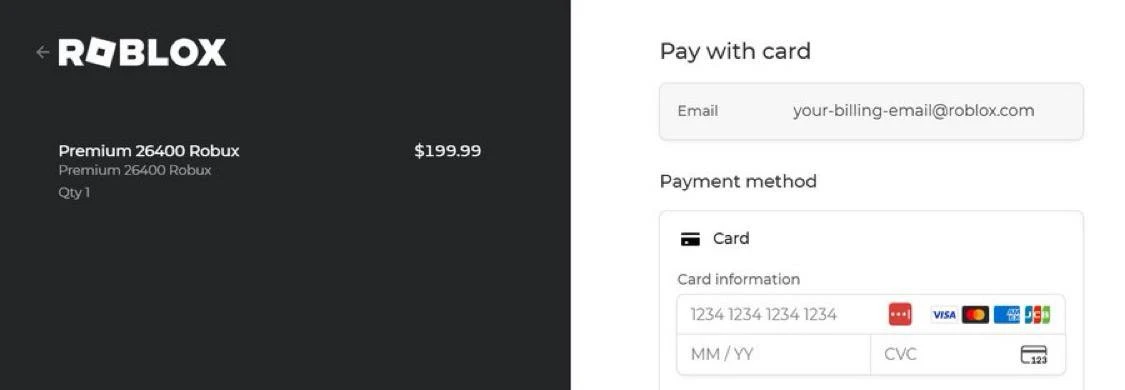Click the $199.99 price

click(448, 151)
